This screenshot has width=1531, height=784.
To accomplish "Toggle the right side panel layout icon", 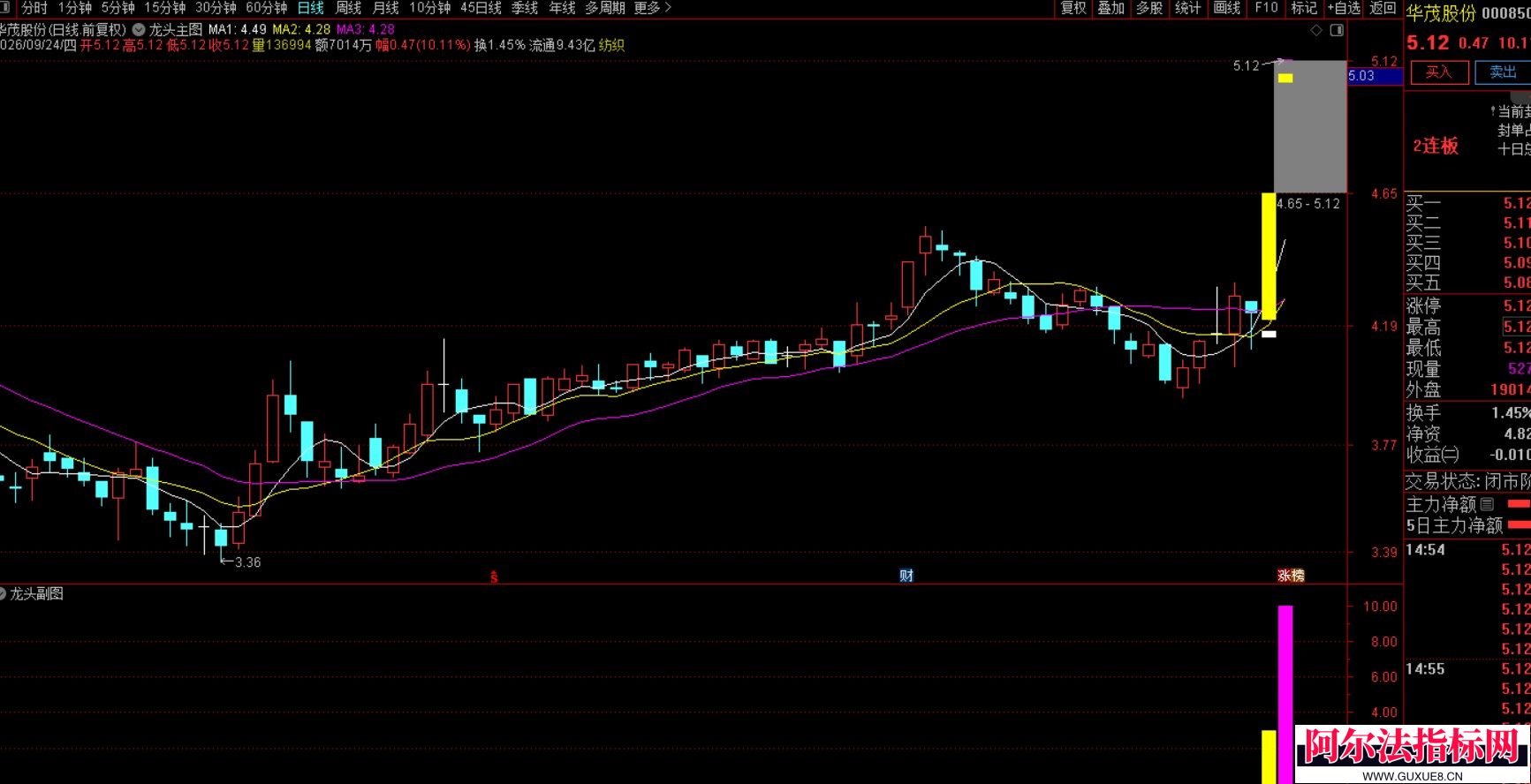I will pos(1337,30).
